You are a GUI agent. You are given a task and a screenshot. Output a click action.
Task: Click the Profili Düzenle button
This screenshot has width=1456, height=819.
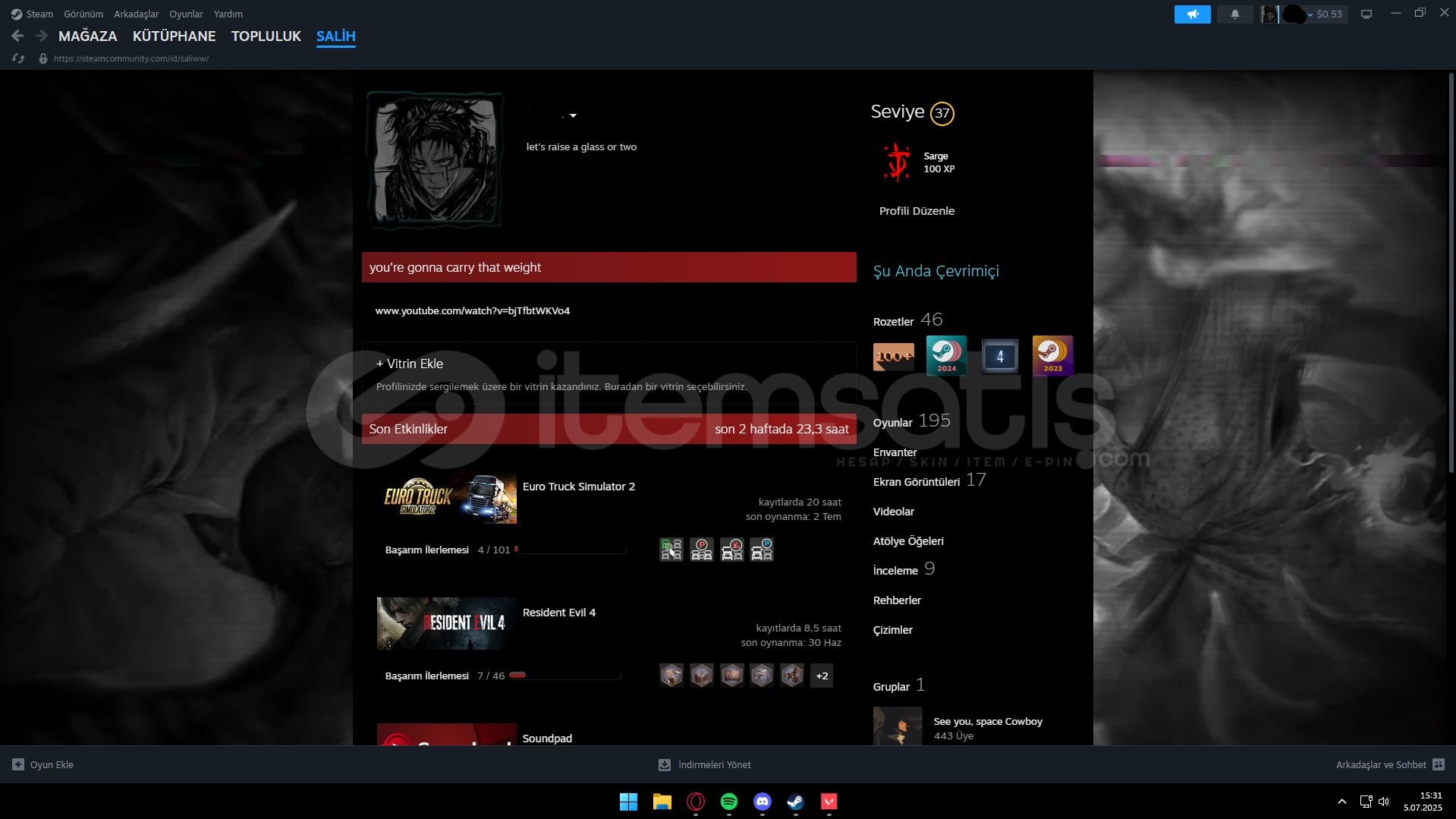click(917, 211)
